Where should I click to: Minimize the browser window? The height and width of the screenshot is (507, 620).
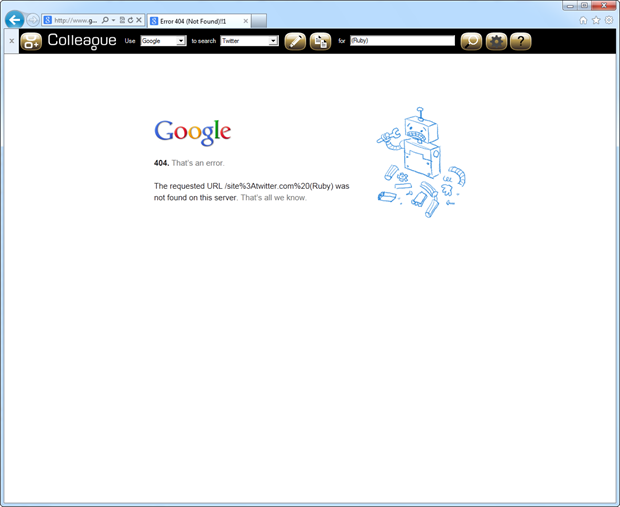(570, 6)
